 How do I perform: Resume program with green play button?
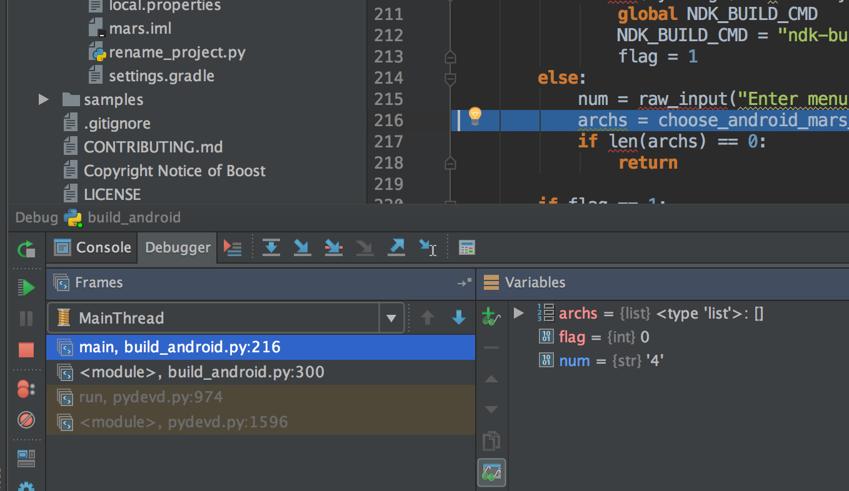click(x=26, y=287)
